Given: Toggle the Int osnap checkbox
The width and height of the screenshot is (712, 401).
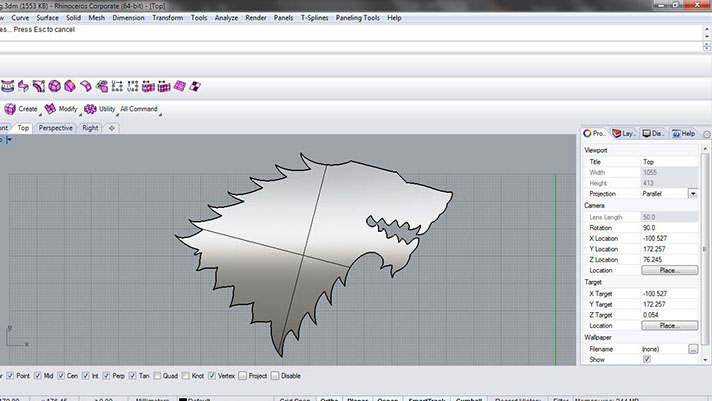Looking at the screenshot, I should [85, 376].
